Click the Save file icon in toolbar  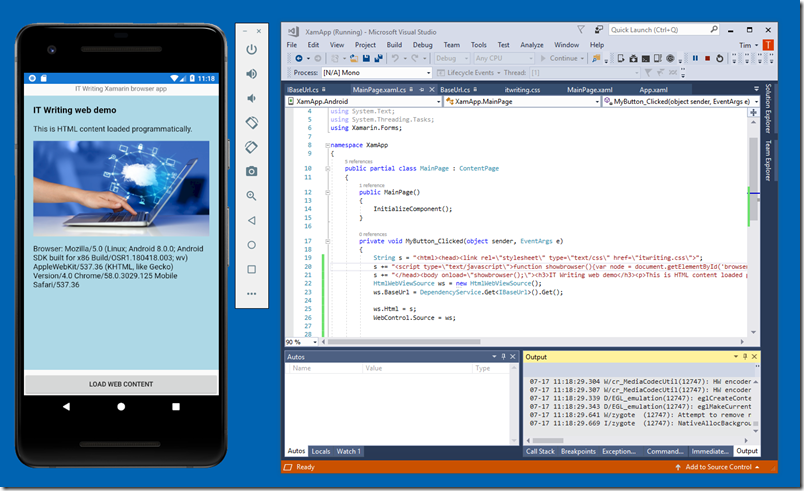[x=366, y=58]
